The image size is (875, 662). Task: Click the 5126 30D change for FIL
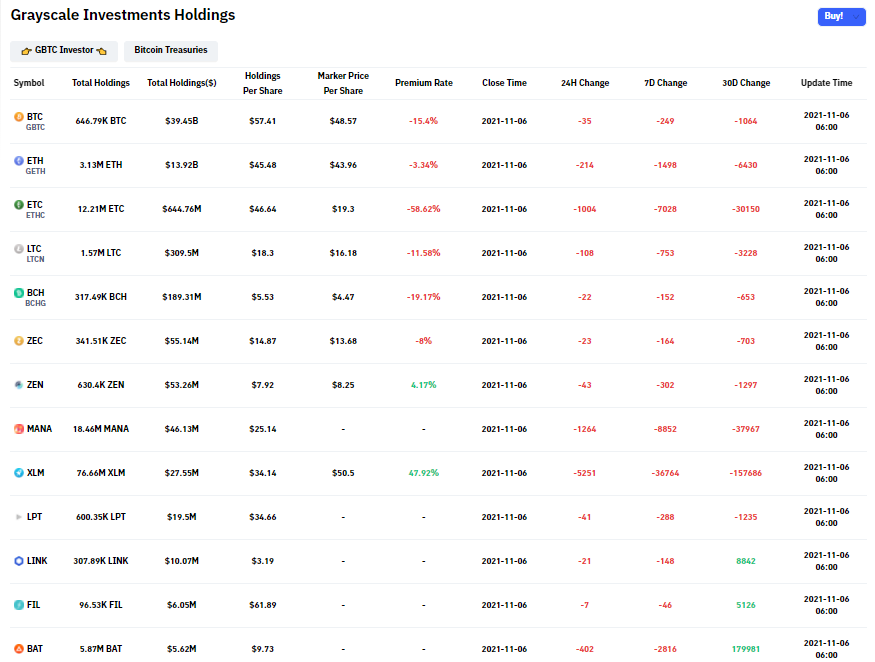746,606
